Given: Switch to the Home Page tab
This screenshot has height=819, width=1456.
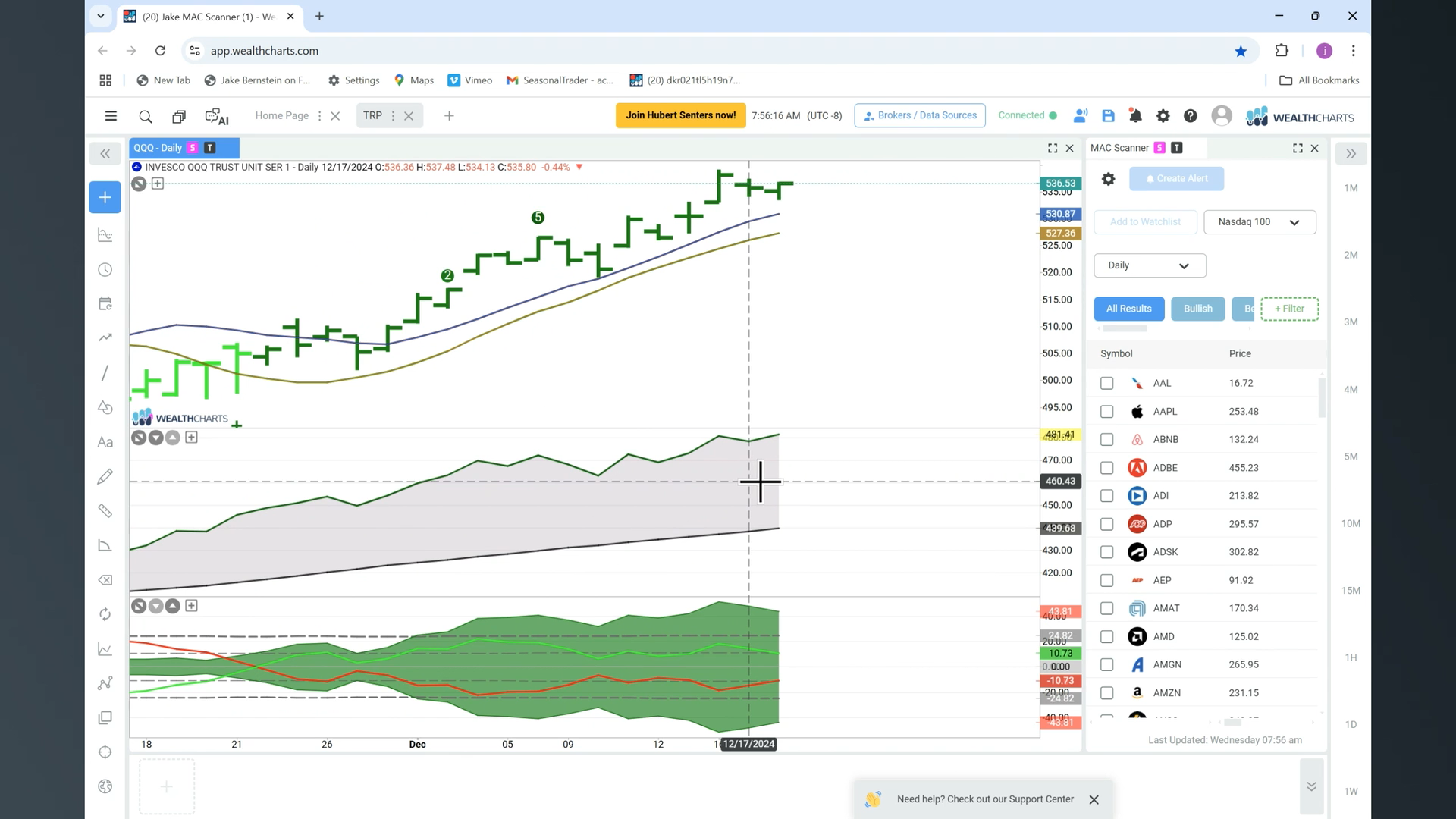Looking at the screenshot, I should pos(282,115).
